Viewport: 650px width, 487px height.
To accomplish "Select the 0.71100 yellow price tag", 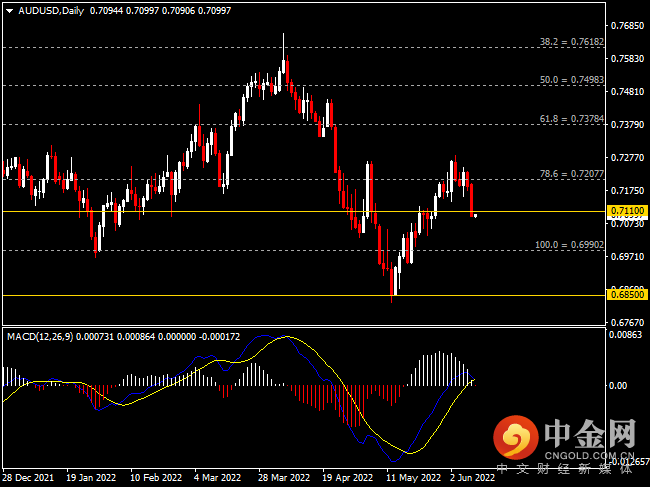I will tap(628, 211).
